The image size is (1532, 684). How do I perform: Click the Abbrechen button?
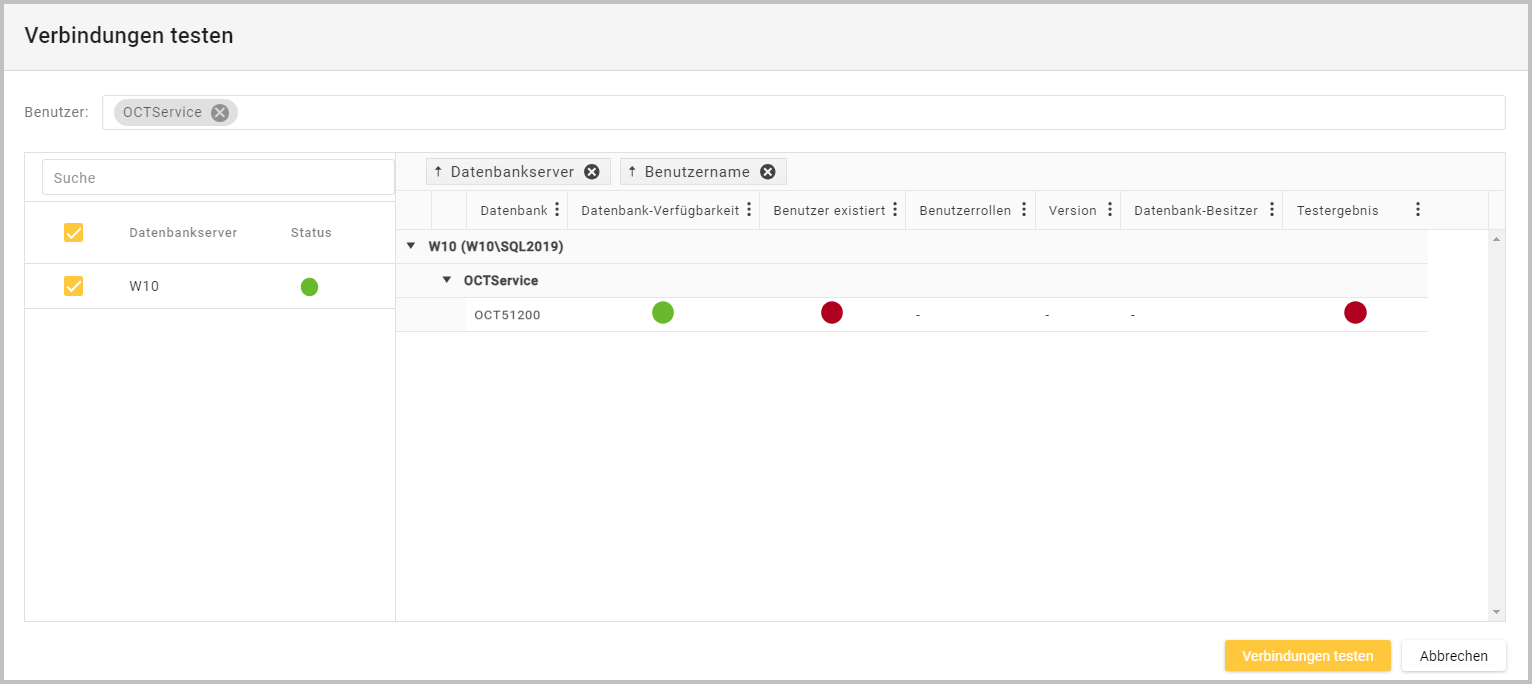(1453, 656)
